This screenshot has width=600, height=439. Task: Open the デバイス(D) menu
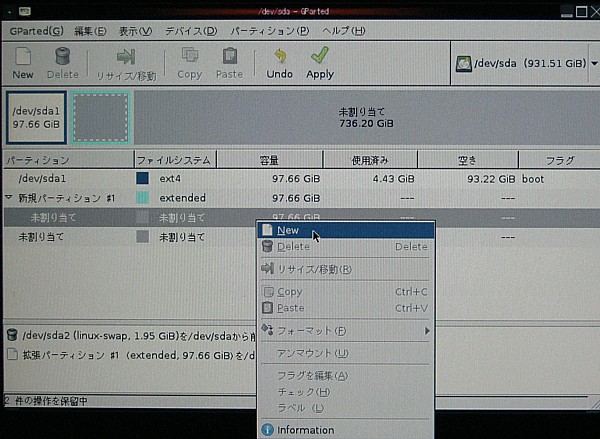coord(191,31)
